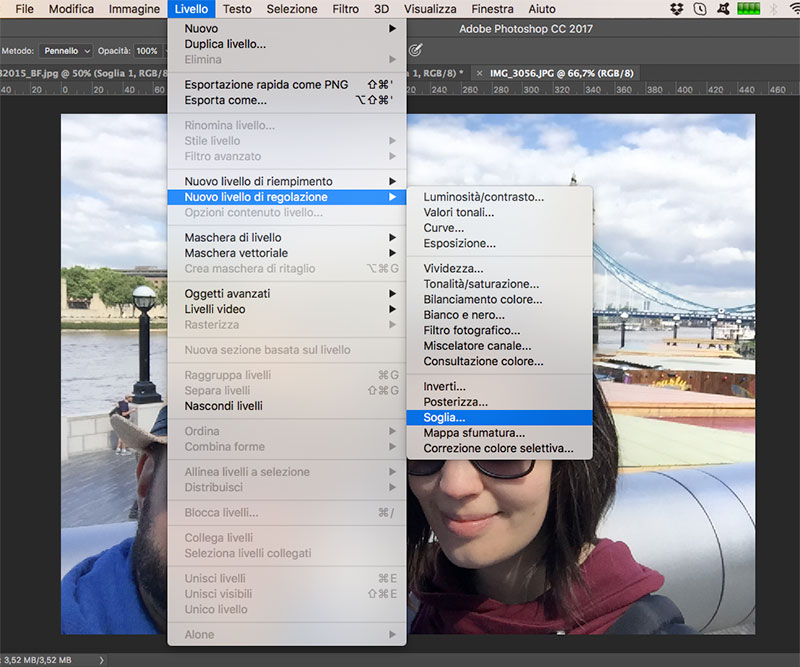Image resolution: width=800 pixels, height=667 pixels.
Task: Select Tonalità/saturazione... adjustment
Action: tap(499, 284)
